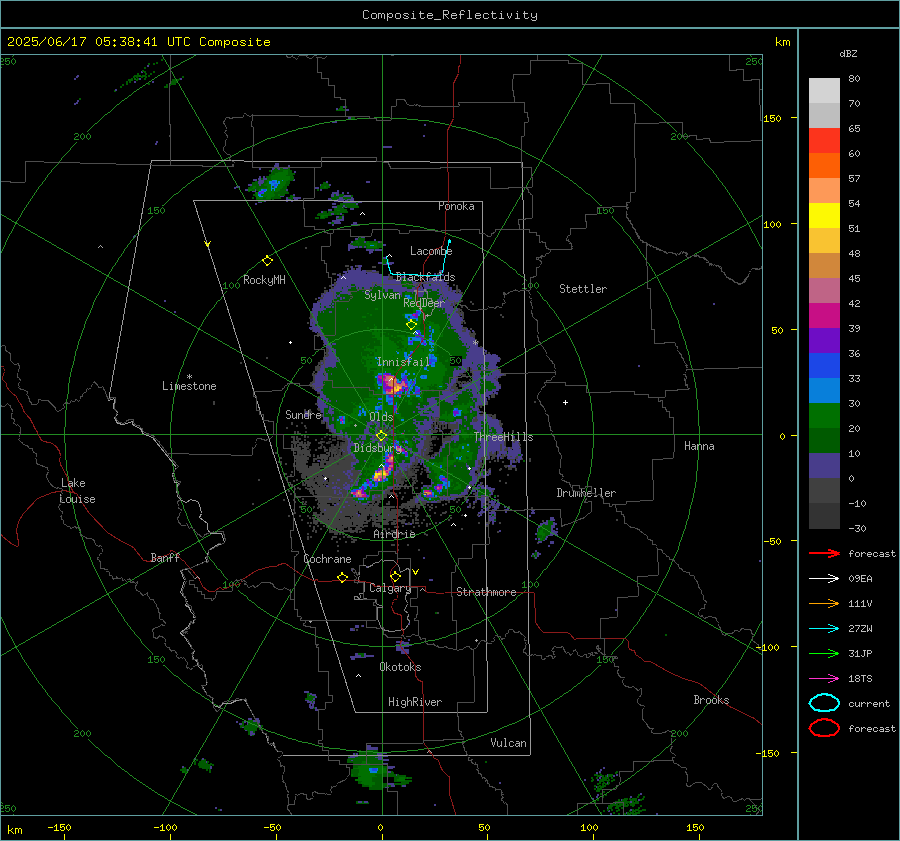900x841 pixels.
Task: Click the Banff label
Action: click(165, 557)
